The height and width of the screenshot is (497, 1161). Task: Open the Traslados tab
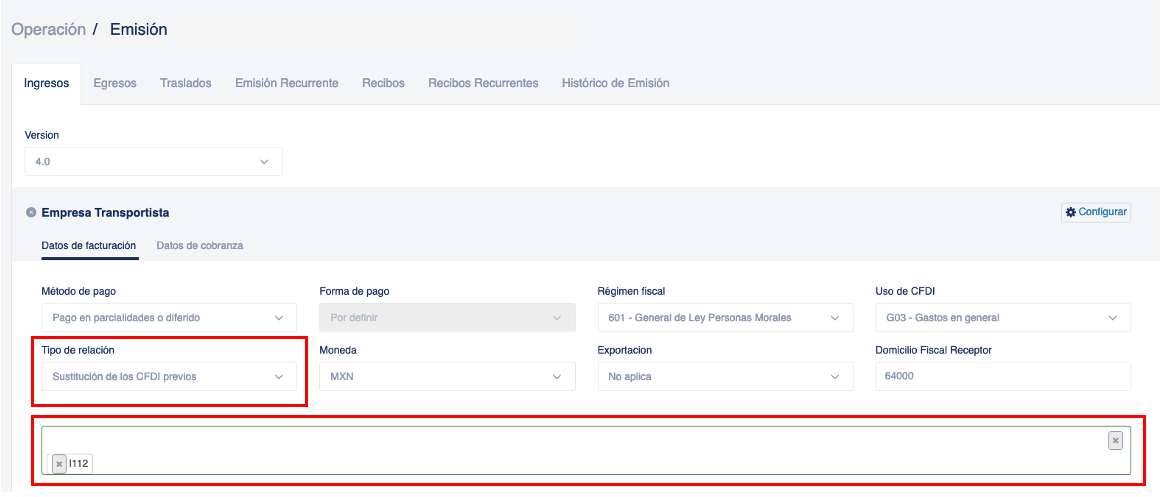pos(186,83)
